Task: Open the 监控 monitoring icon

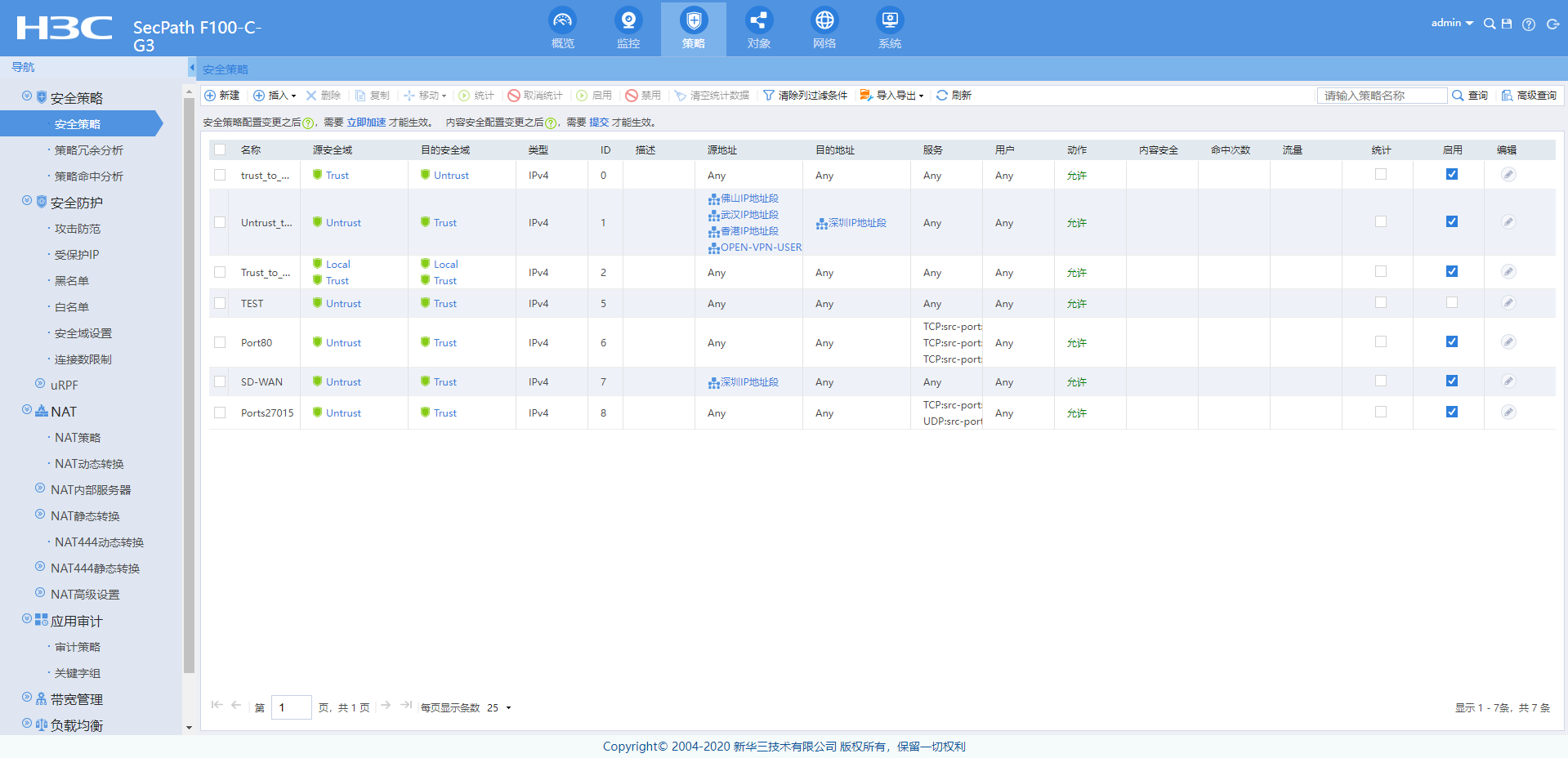Action: tap(628, 21)
